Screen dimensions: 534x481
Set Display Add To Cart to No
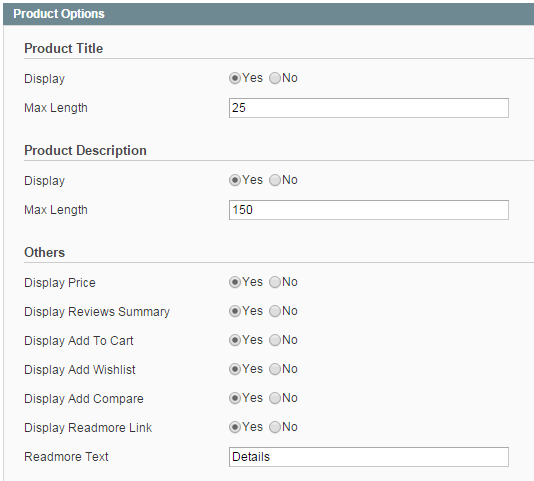click(x=275, y=340)
